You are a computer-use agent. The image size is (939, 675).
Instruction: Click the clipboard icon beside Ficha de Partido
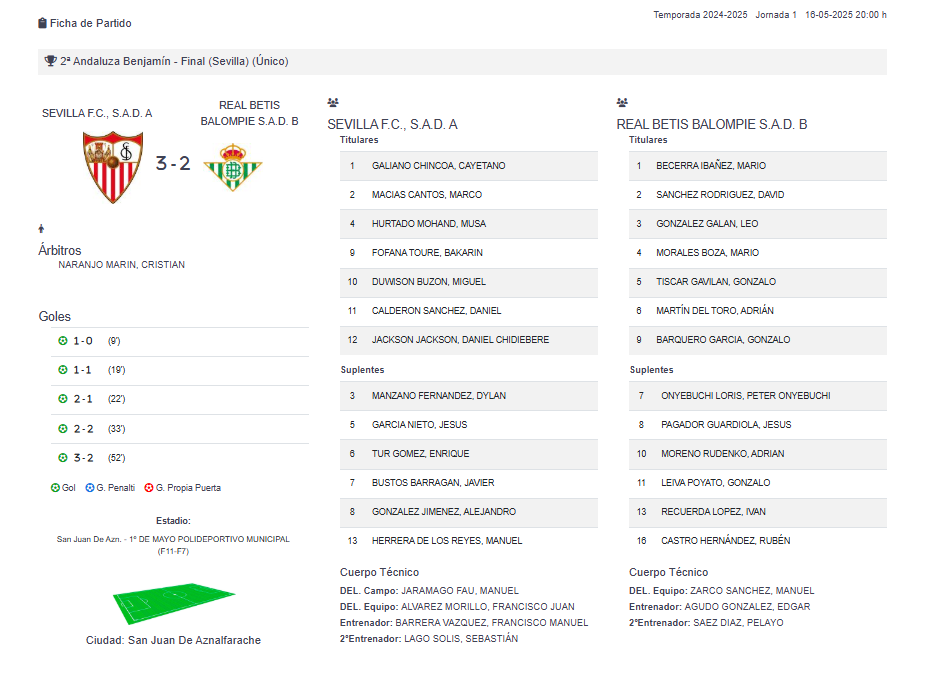pyautogui.click(x=42, y=23)
